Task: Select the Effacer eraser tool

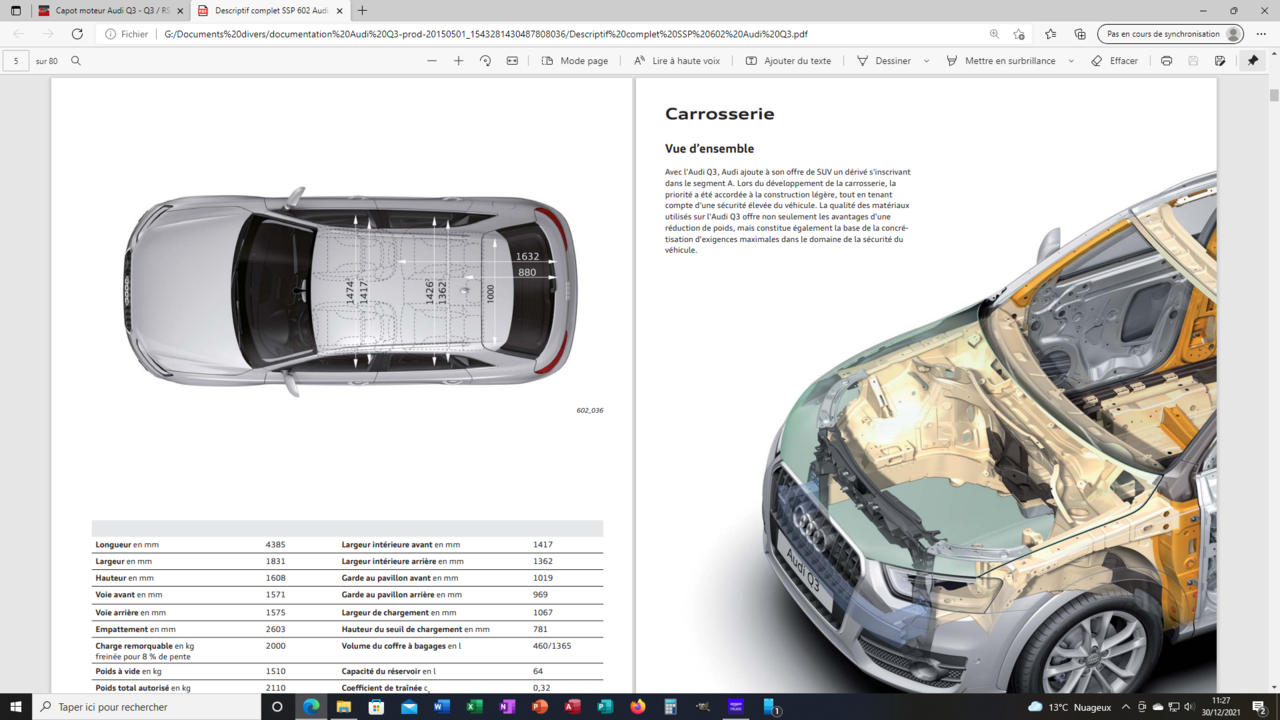Action: [1114, 61]
